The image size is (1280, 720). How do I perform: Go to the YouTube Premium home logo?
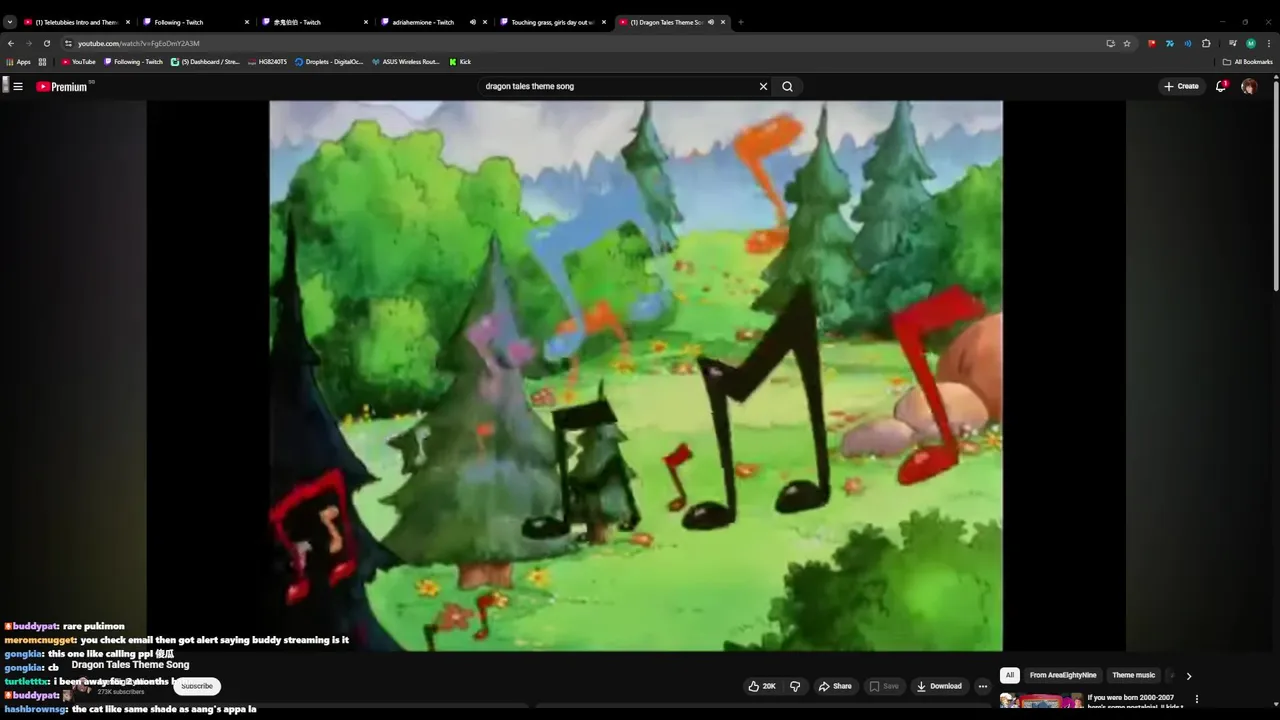coord(63,87)
